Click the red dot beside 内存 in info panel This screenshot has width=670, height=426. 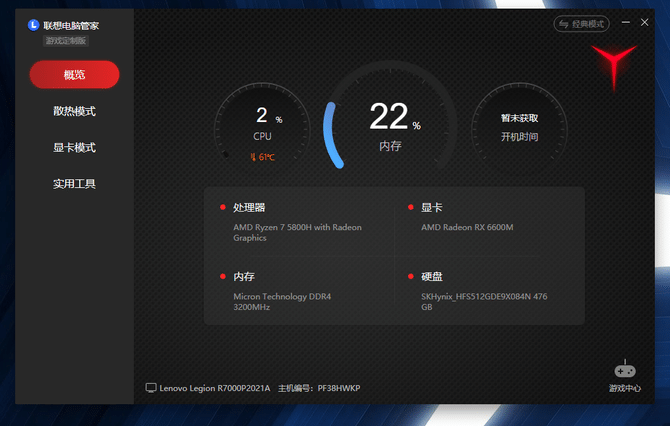(x=223, y=276)
